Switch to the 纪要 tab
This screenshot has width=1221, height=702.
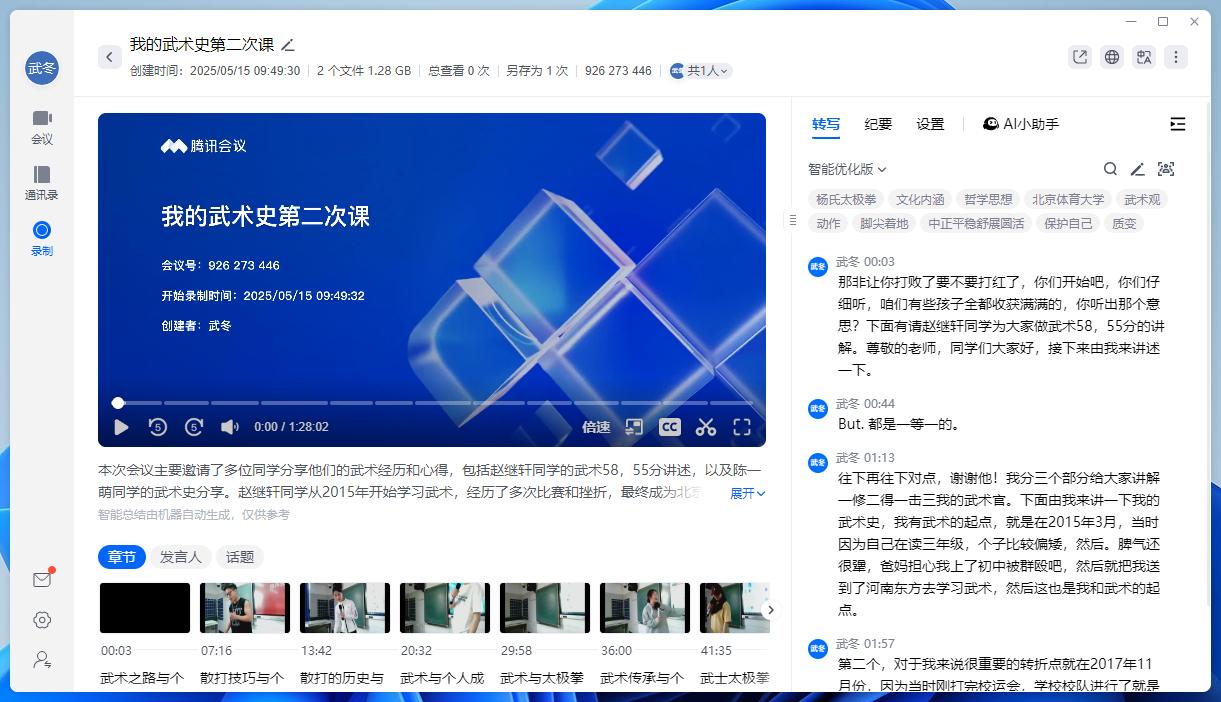click(x=878, y=123)
